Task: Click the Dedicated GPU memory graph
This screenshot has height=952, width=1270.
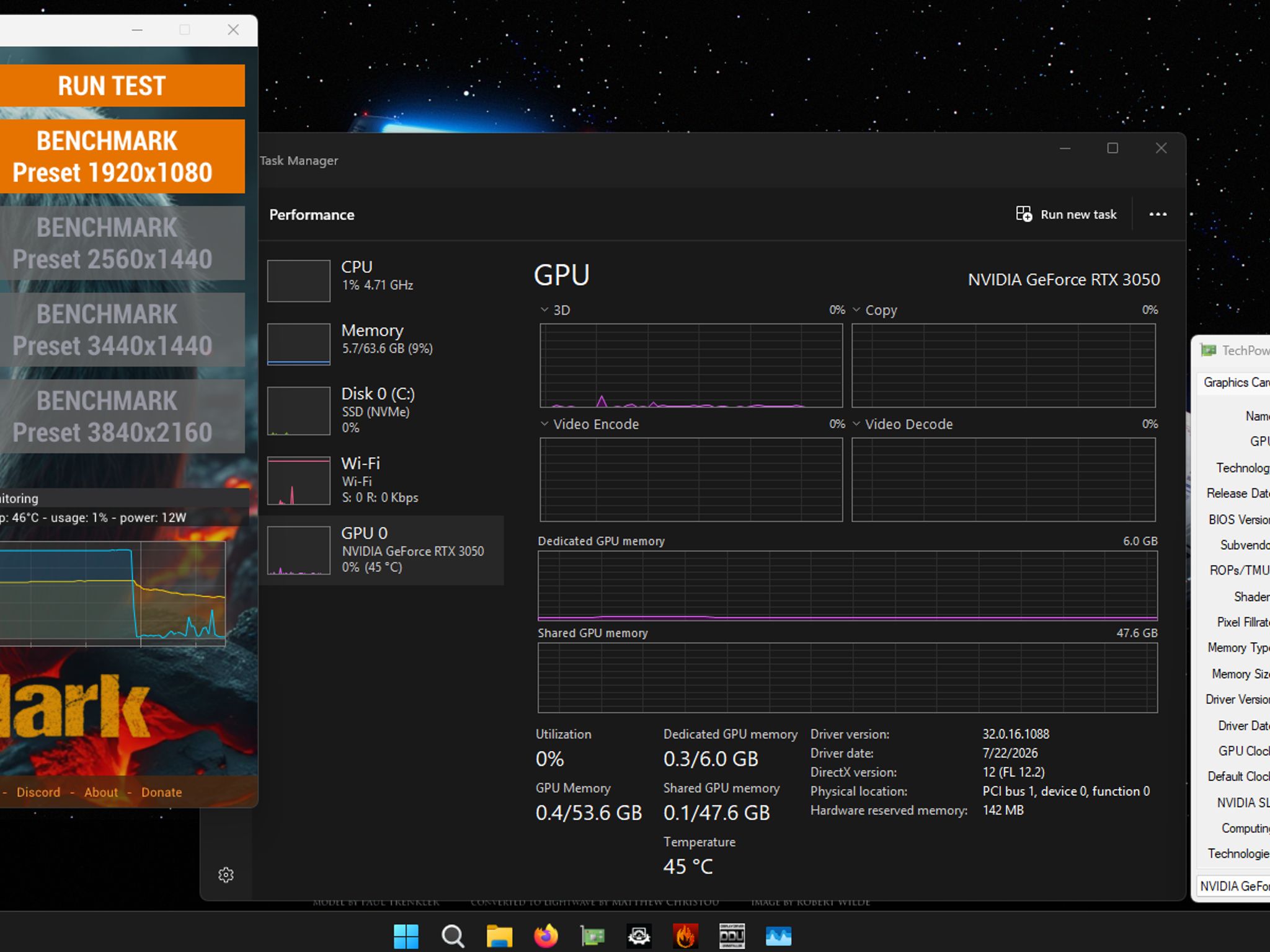Action: click(848, 585)
